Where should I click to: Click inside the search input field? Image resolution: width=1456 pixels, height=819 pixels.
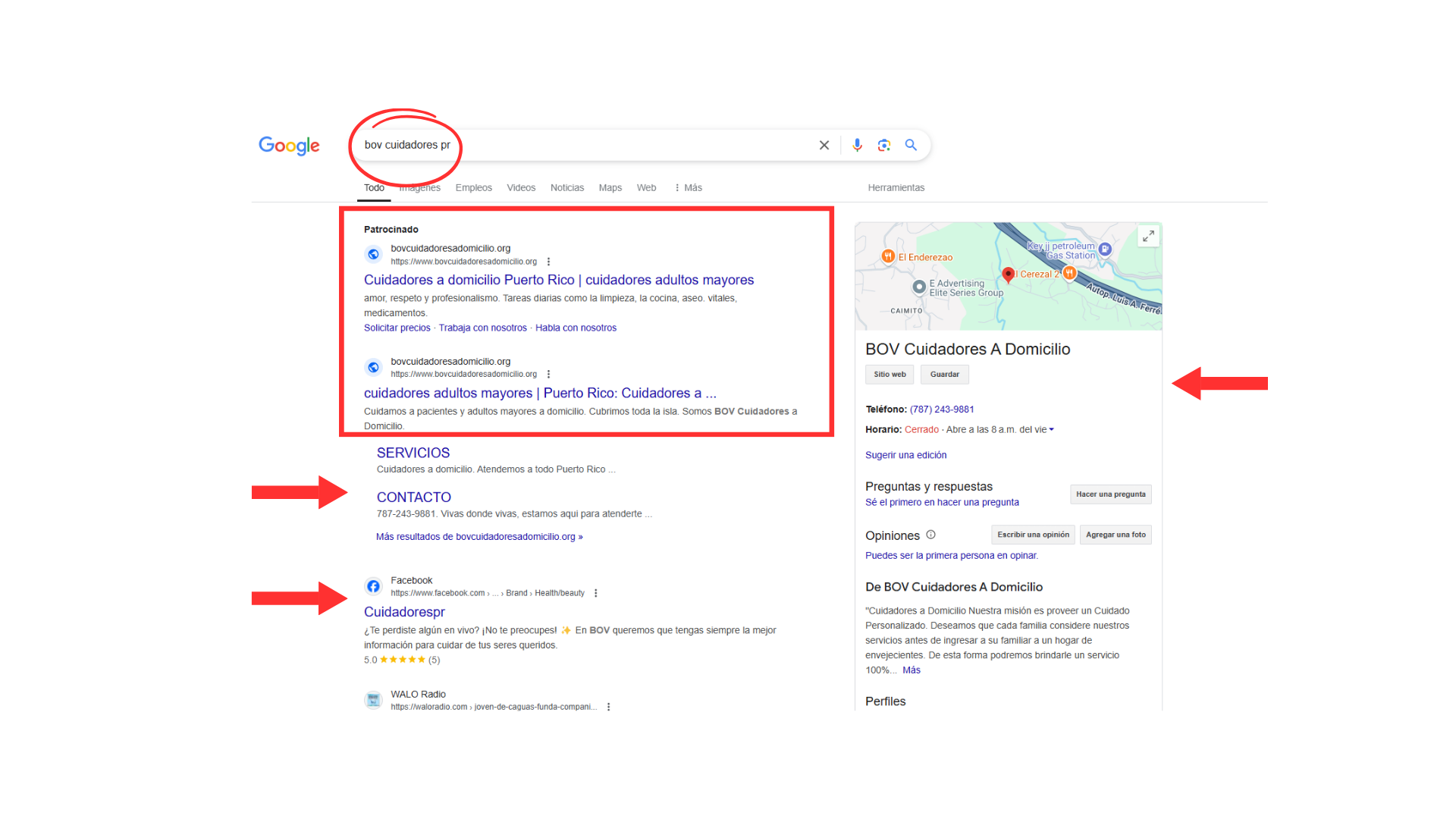607,145
